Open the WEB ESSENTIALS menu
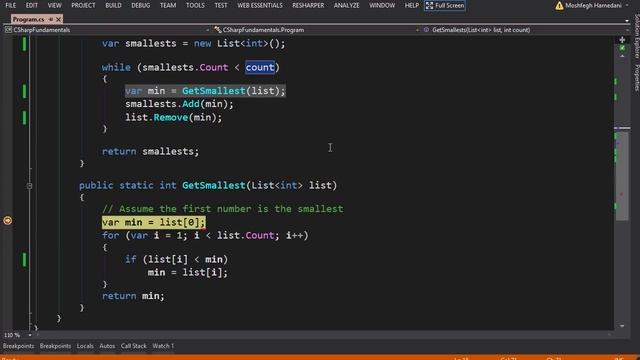Image resolution: width=640 pixels, height=360 pixels. point(260,5)
